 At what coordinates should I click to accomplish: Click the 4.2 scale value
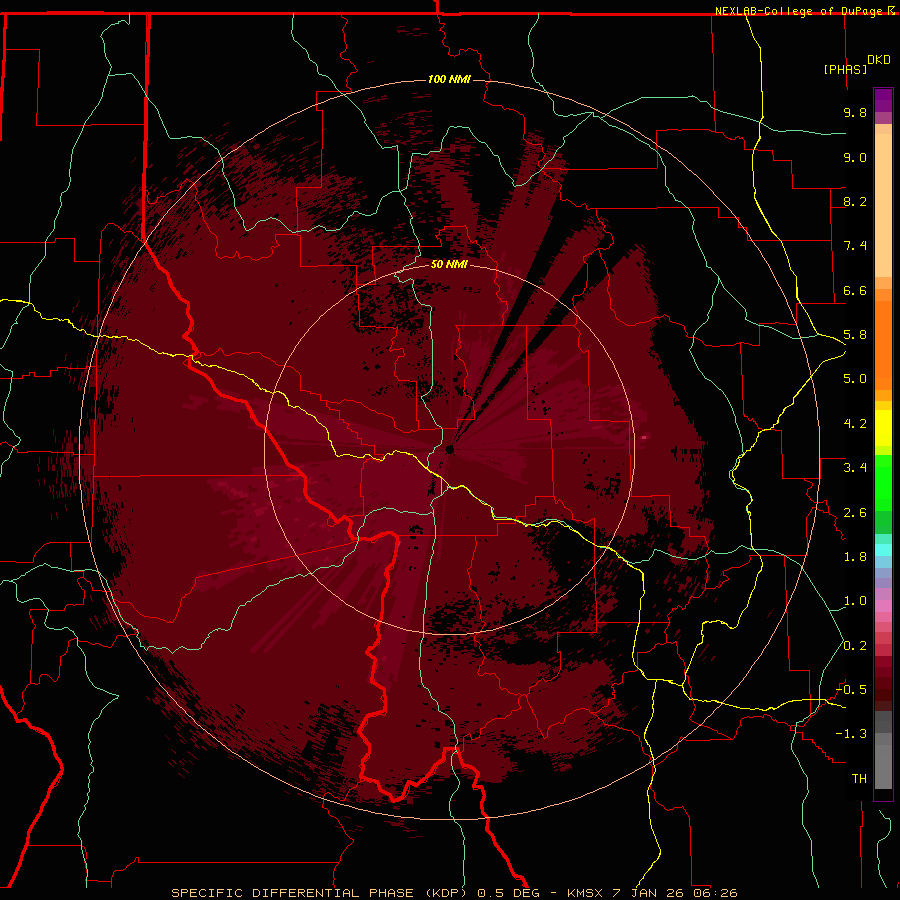[855, 424]
